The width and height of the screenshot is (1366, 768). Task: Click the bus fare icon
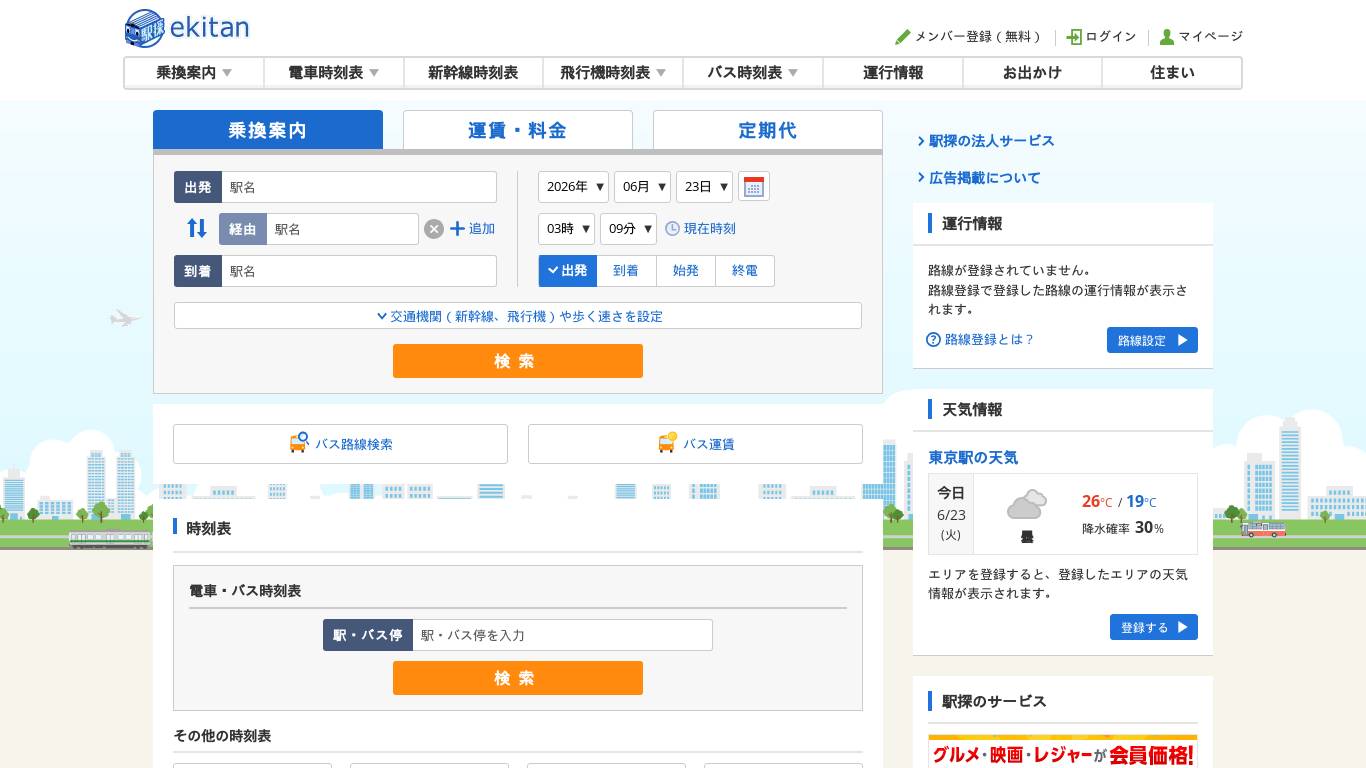[667, 443]
